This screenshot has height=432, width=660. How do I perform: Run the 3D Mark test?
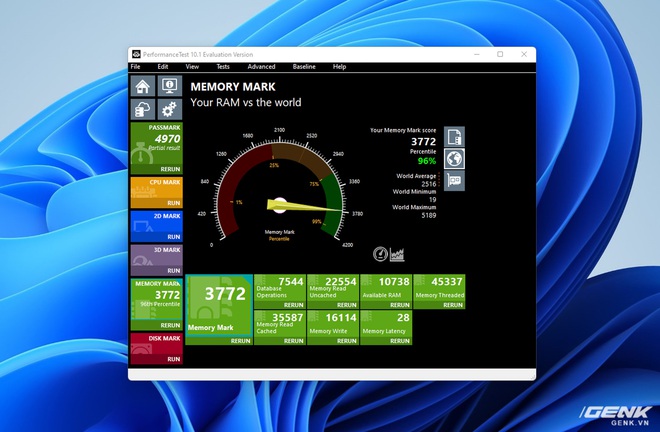[173, 270]
